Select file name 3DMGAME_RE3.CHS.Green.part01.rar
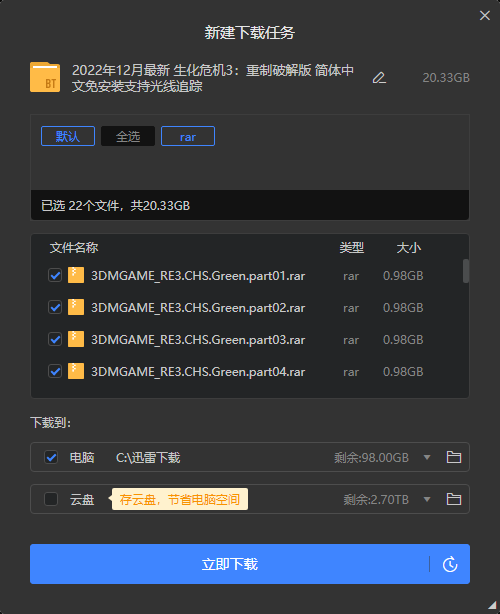500x614 pixels. pos(198,276)
